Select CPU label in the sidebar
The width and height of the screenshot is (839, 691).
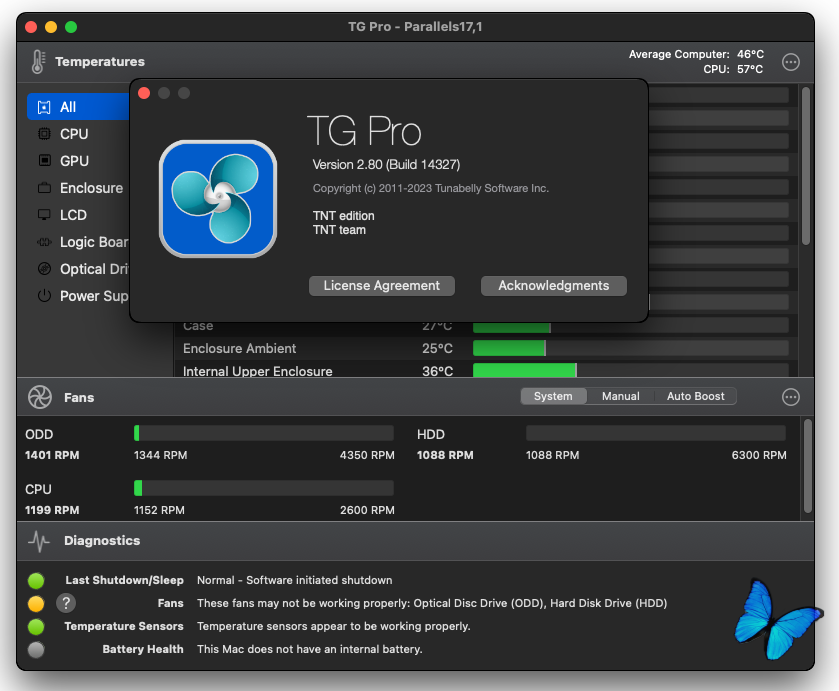pos(74,134)
